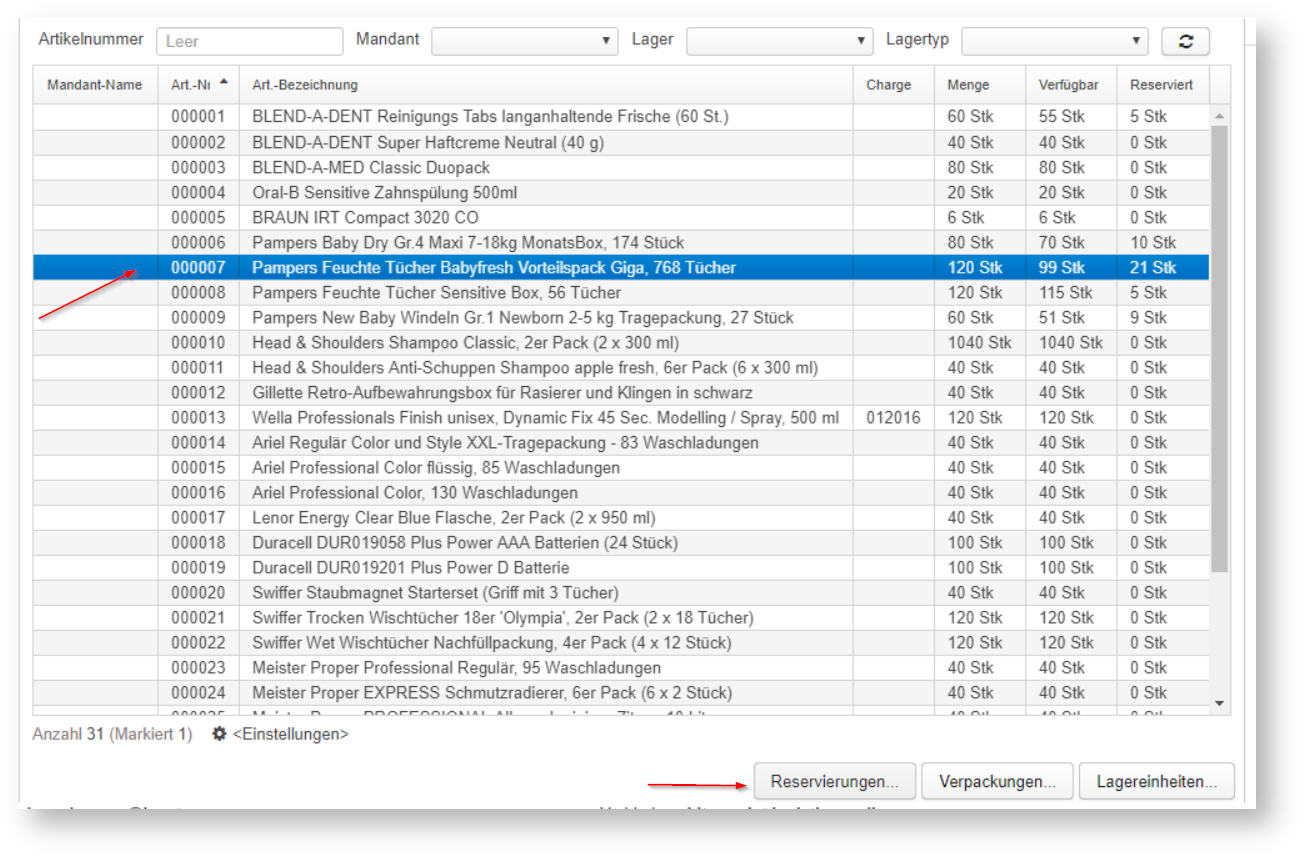1304x857 pixels.
Task: Open the Mandant dropdown
Action: point(526,41)
